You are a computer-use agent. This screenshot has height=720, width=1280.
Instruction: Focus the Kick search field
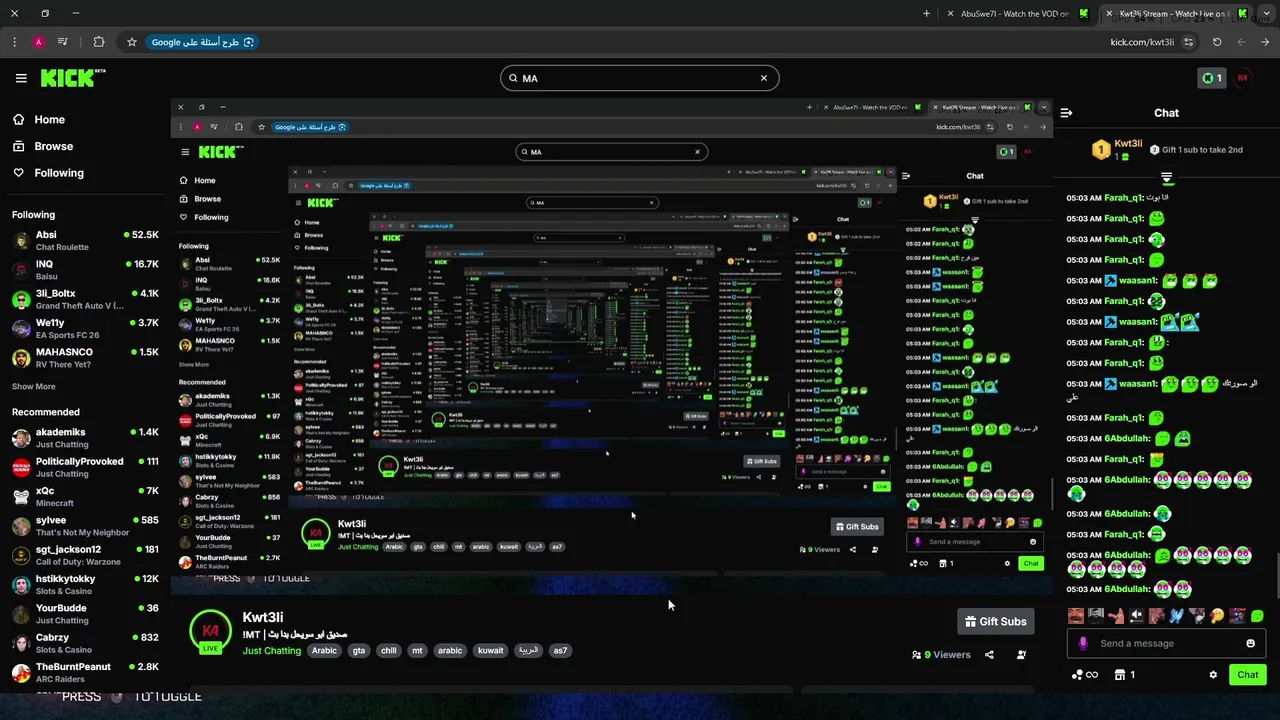tap(639, 78)
